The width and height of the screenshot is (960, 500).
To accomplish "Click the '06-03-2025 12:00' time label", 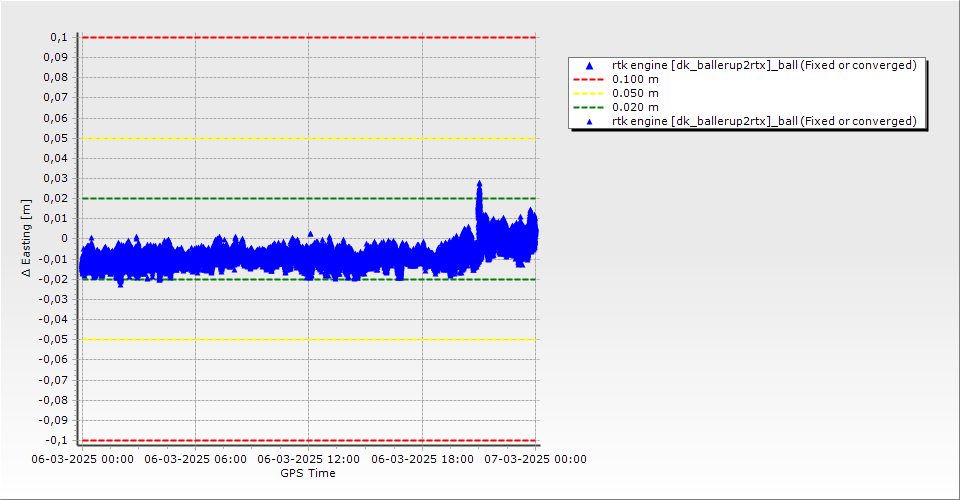I will [309, 459].
